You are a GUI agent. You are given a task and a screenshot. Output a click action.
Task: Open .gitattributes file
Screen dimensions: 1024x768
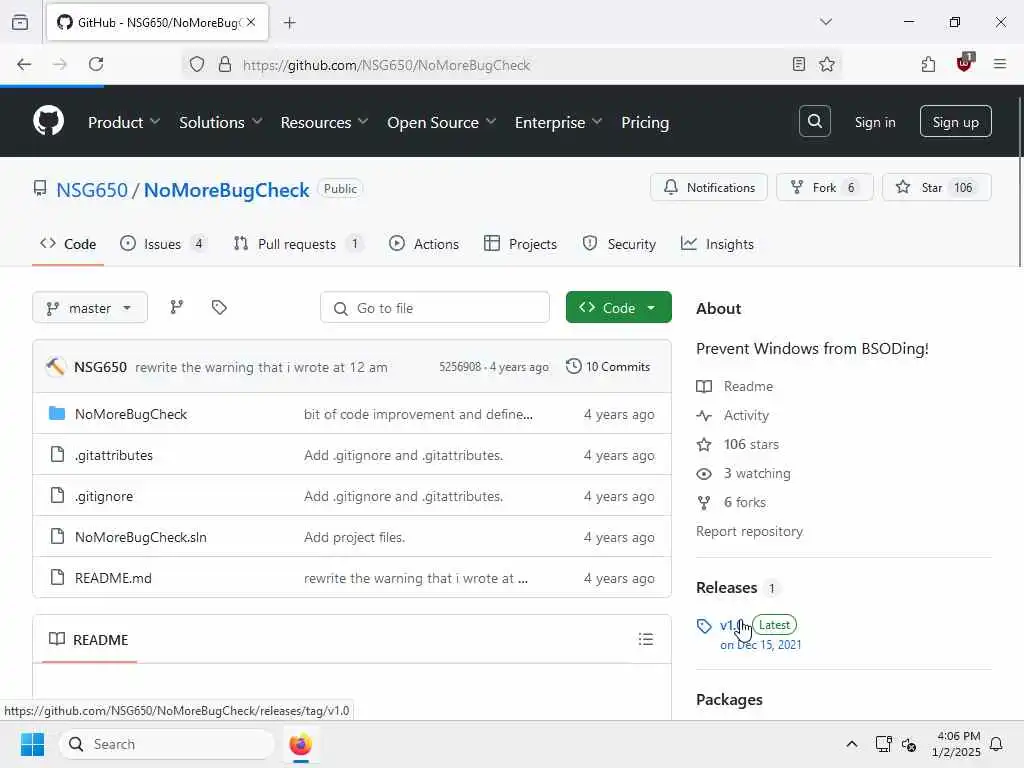(x=114, y=455)
